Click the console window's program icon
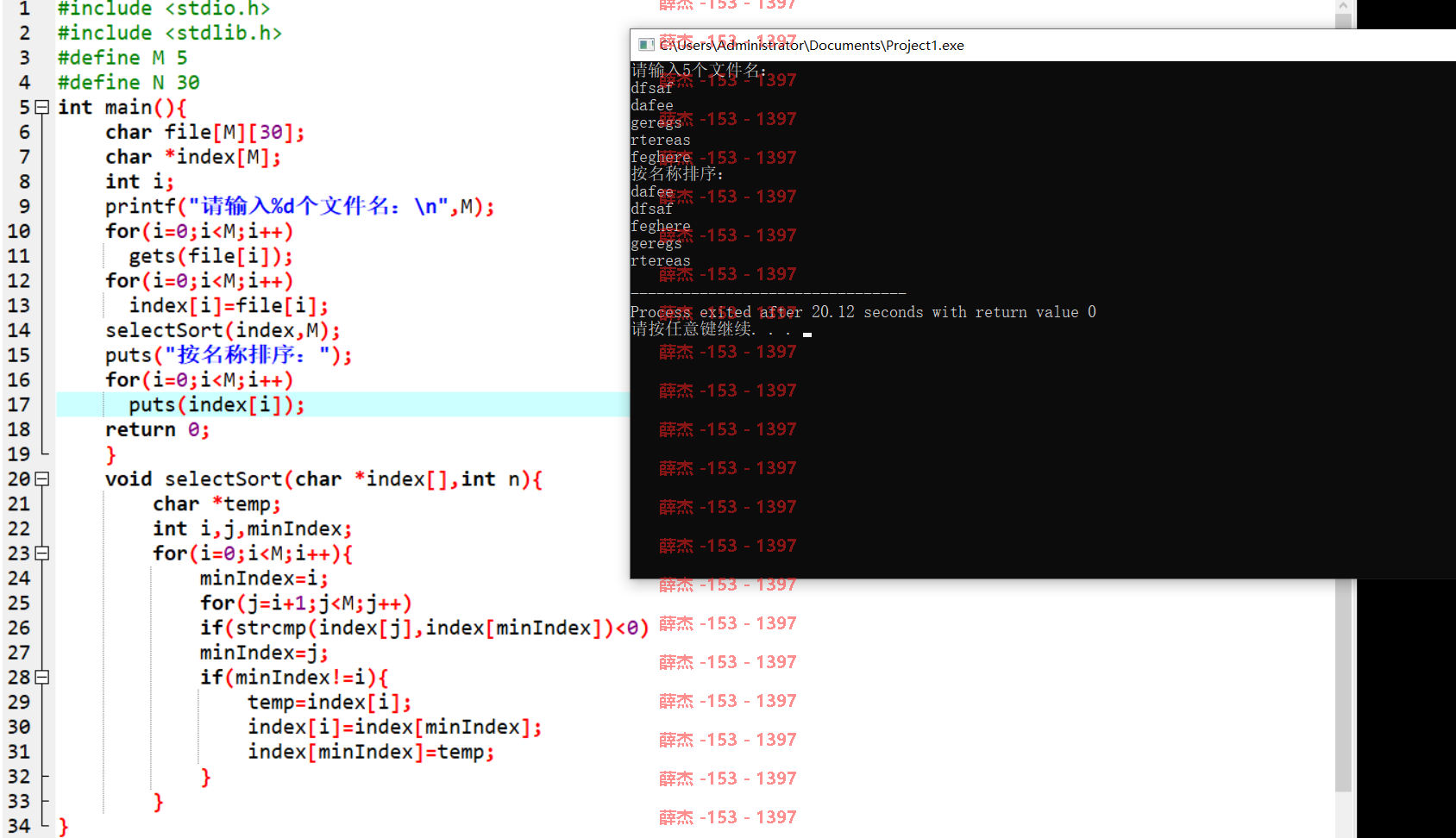1456x838 pixels. tap(646, 45)
